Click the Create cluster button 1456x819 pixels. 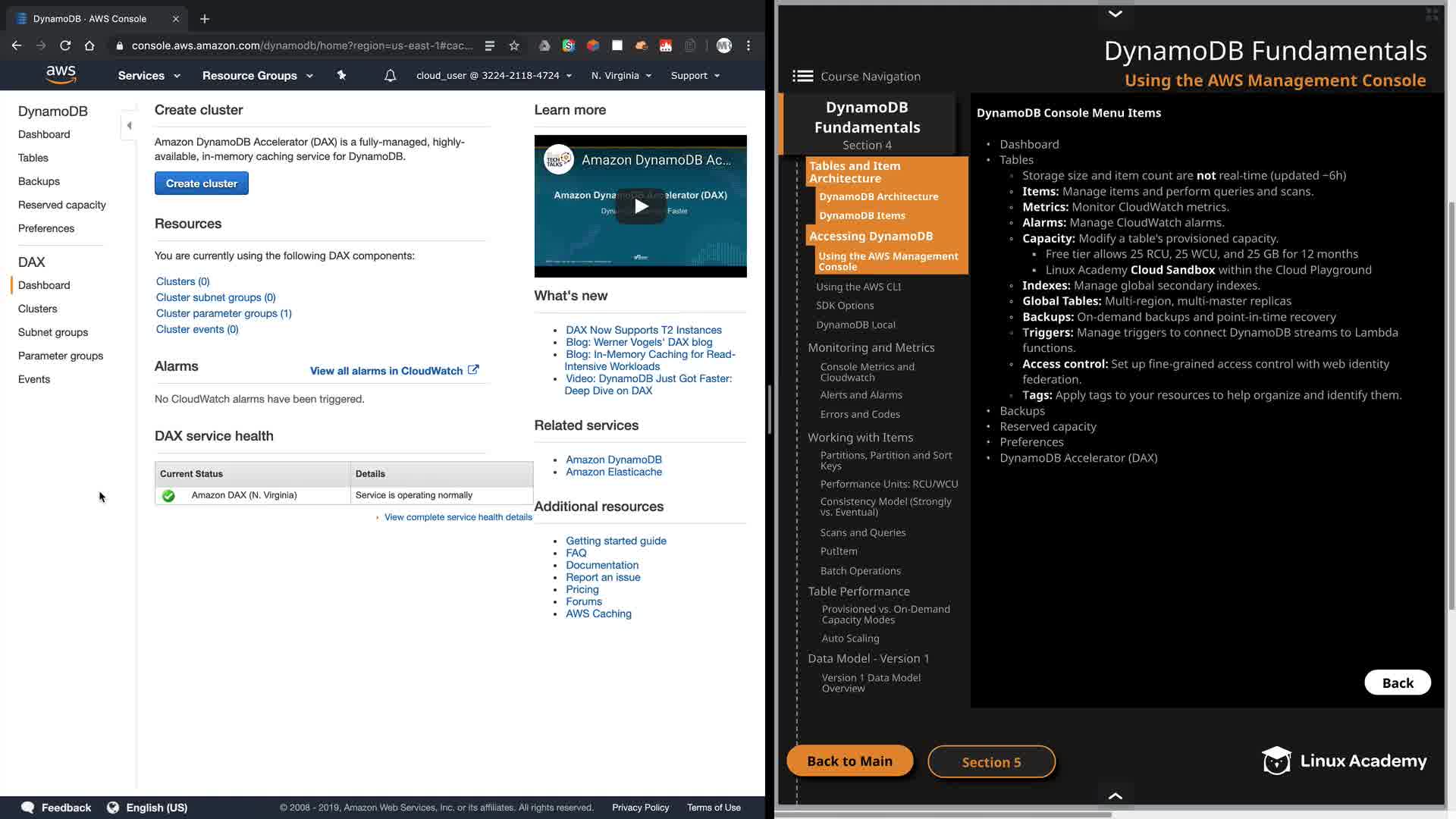pyautogui.click(x=202, y=184)
